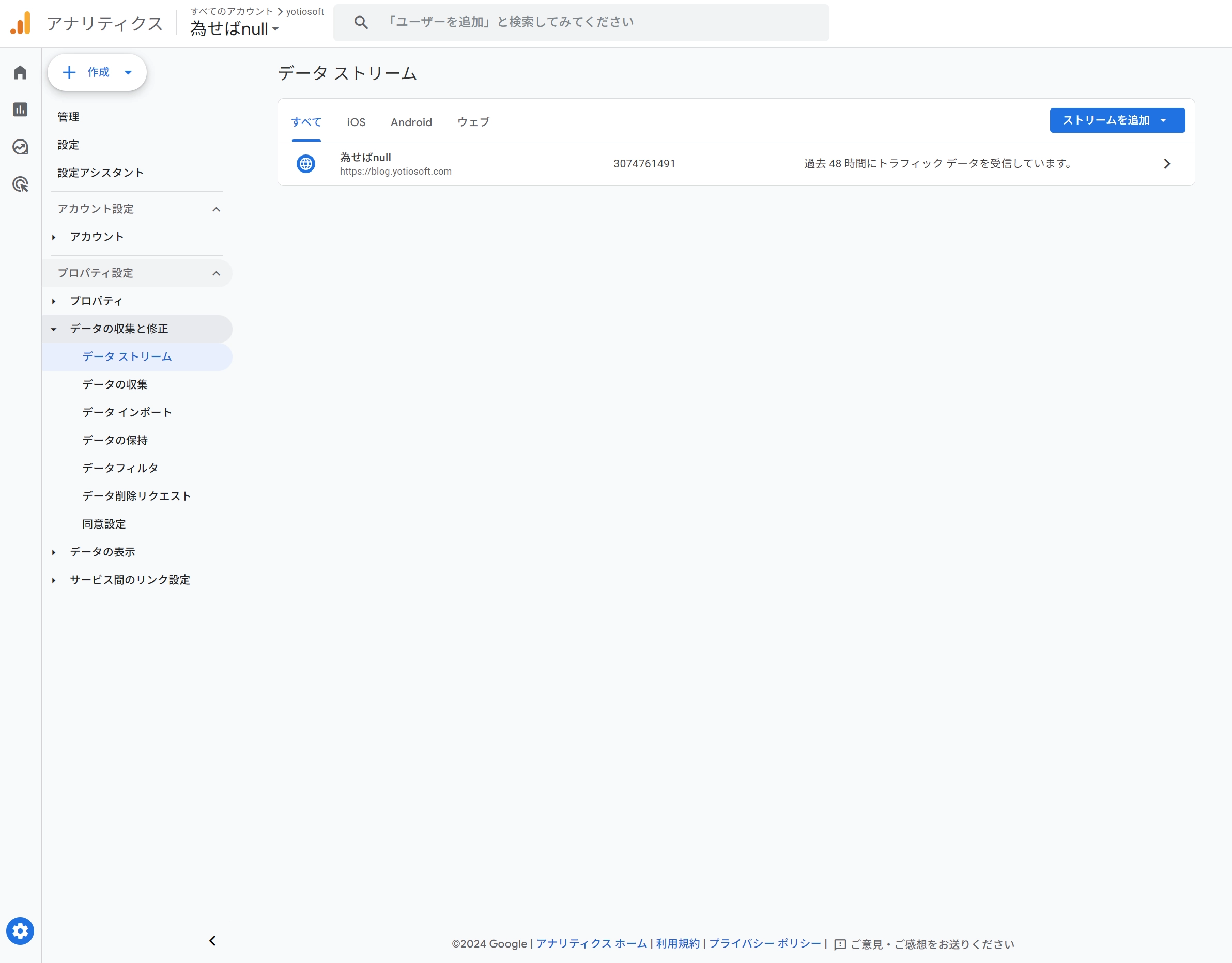The width and height of the screenshot is (1232, 963).
Task: Click ご意見・ご感想をお送りください feedback link
Action: [x=932, y=944]
